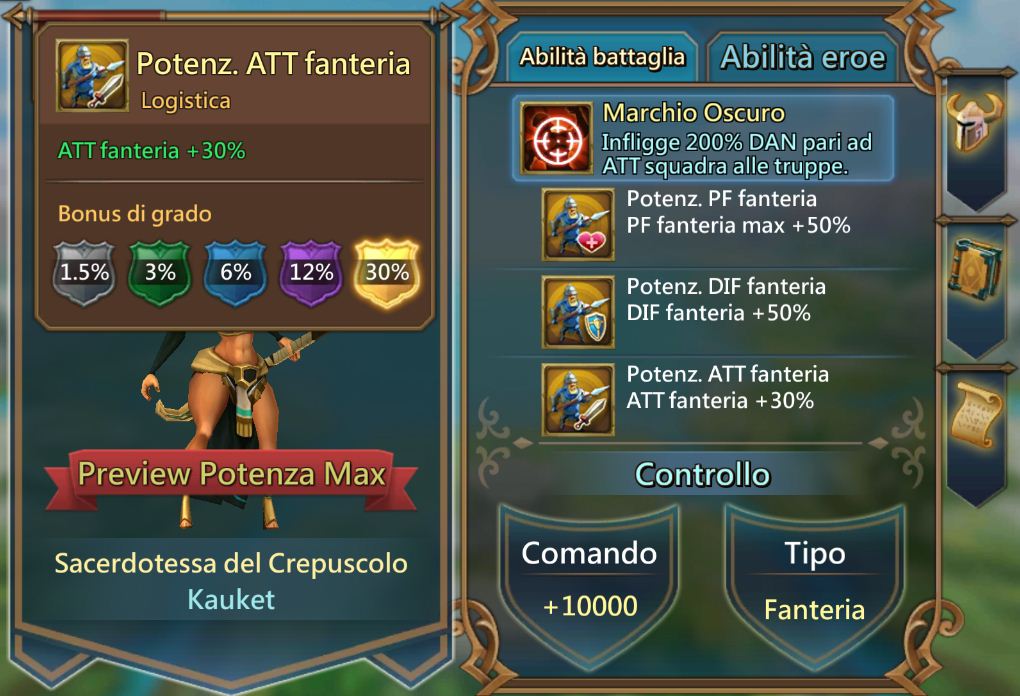
Task: Select the gold 30% grade badge
Action: 386,272
